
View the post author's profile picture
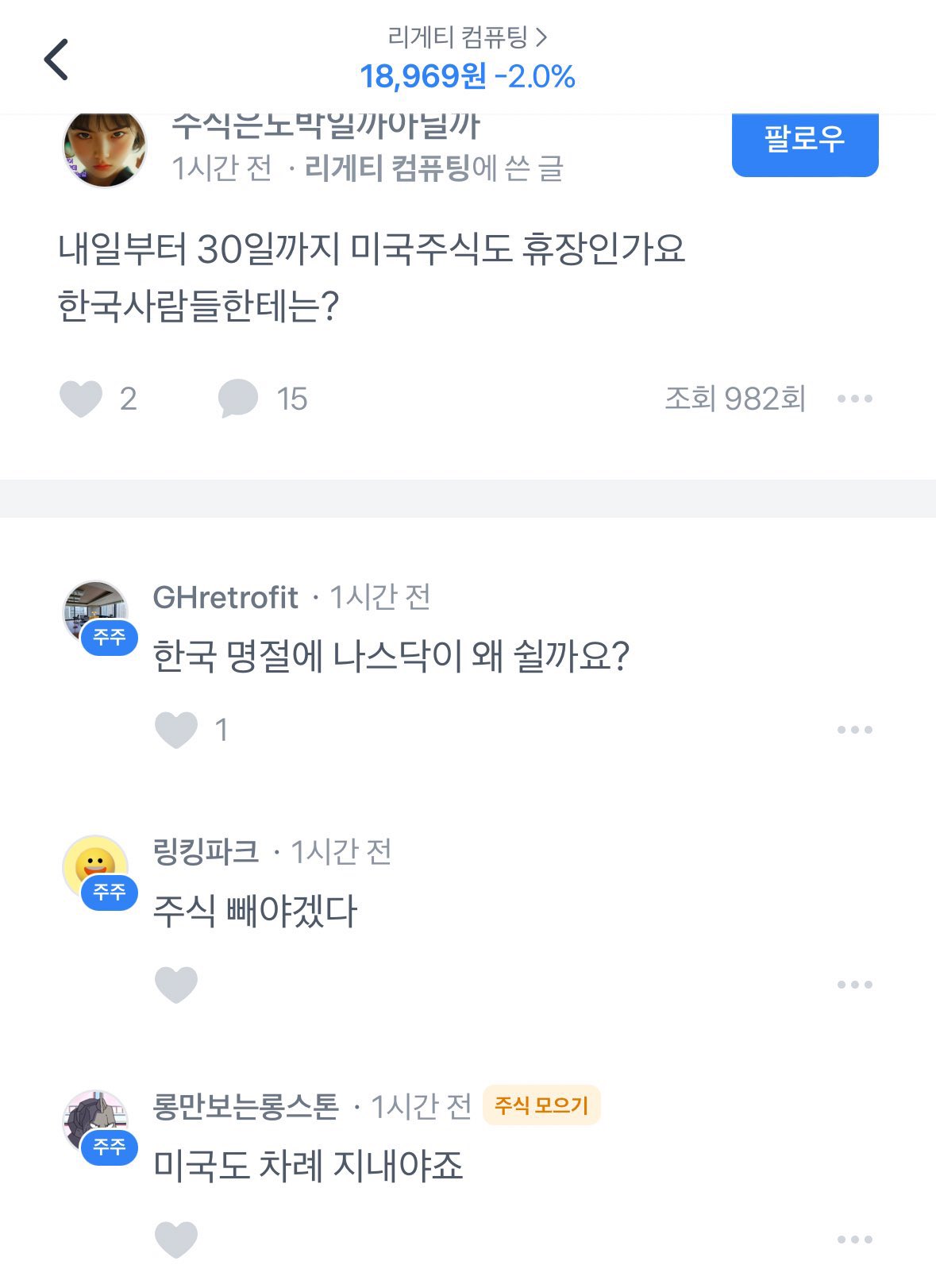(105, 148)
